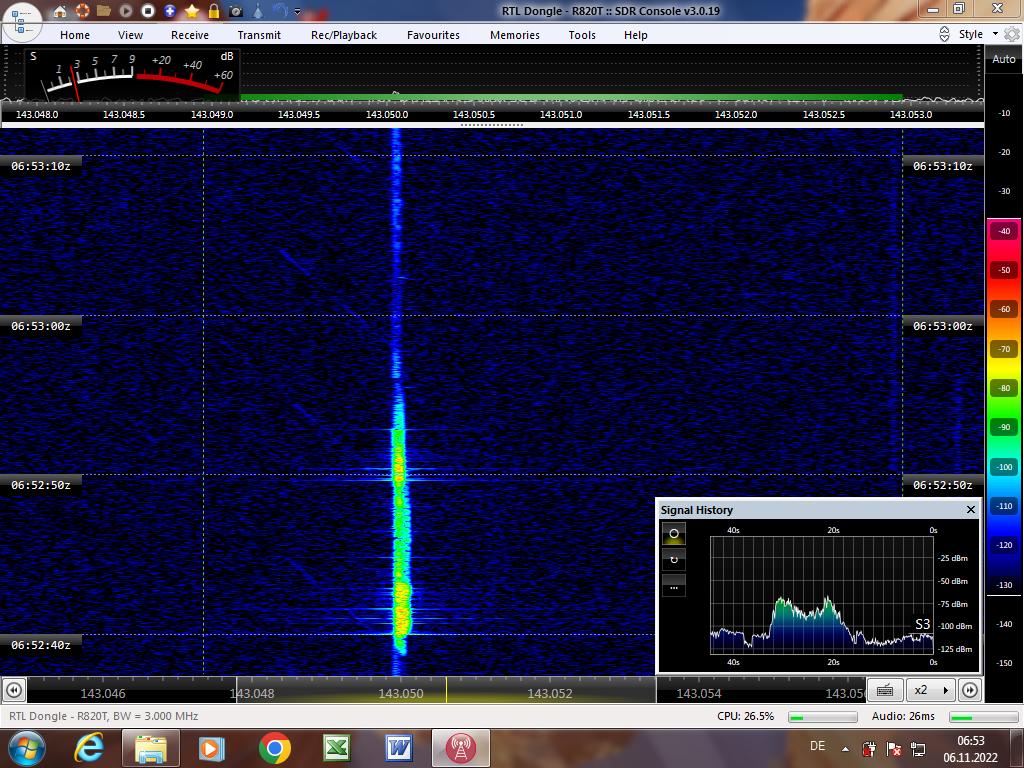This screenshot has height=768, width=1024.
Task: Click the Home house icon in quick toolbar
Action: [60, 11]
